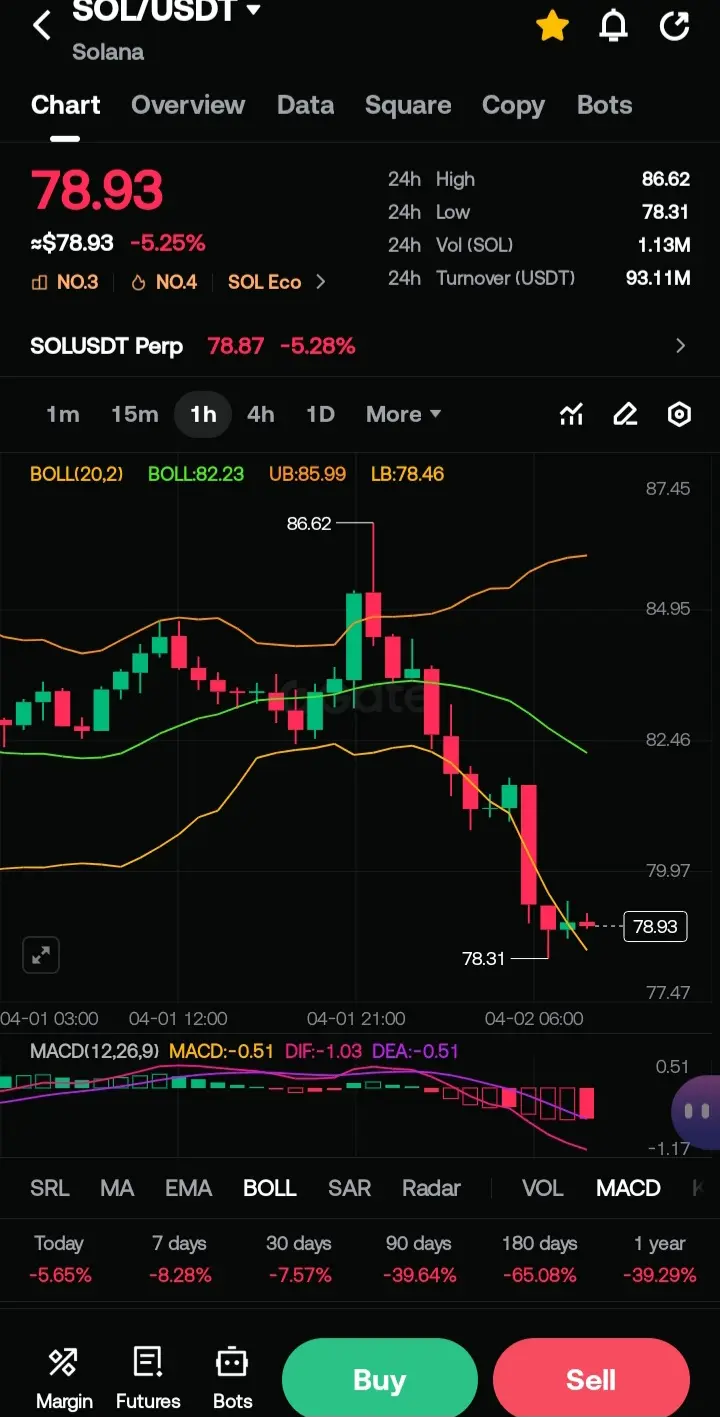
Task: Toggle the favorite star icon
Action: click(552, 26)
